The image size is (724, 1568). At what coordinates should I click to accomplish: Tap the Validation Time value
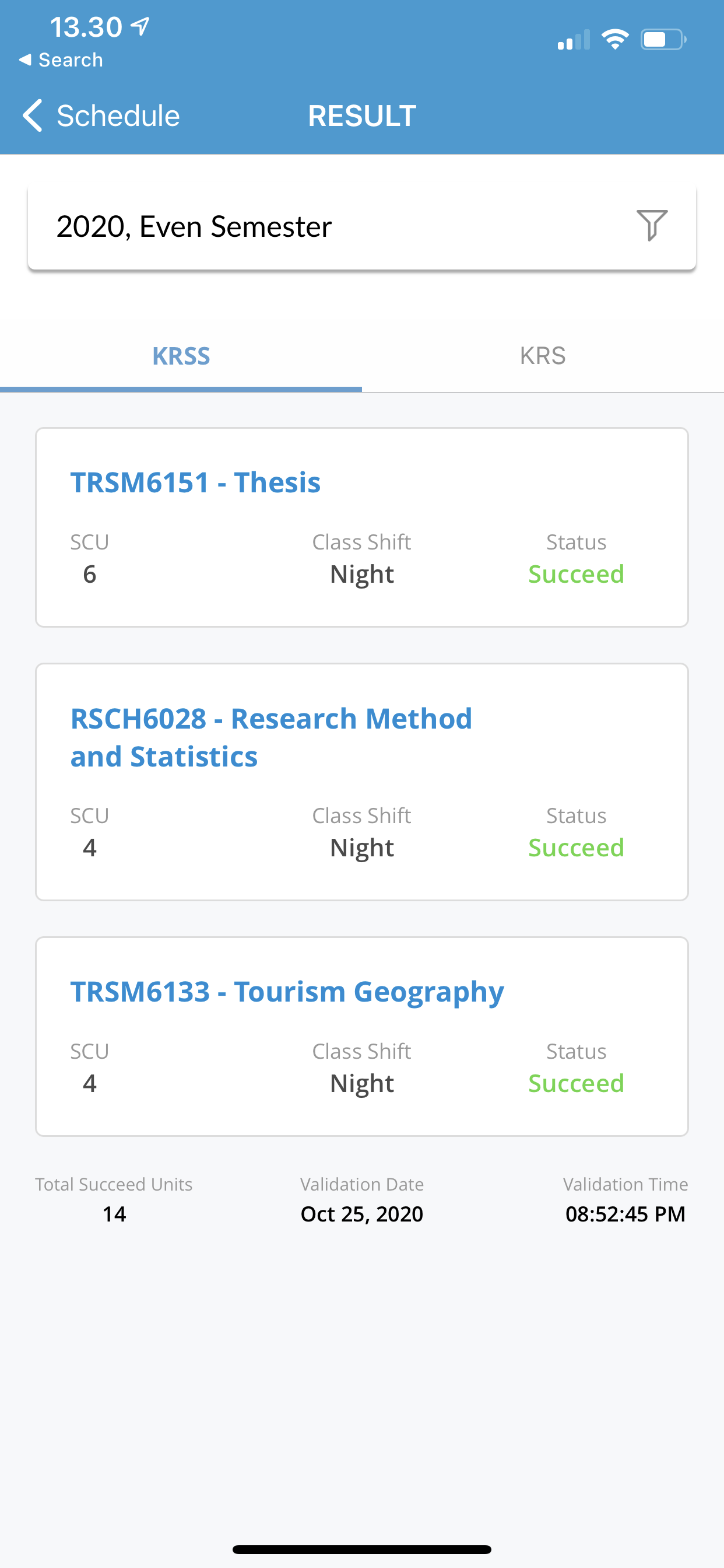(x=625, y=1214)
